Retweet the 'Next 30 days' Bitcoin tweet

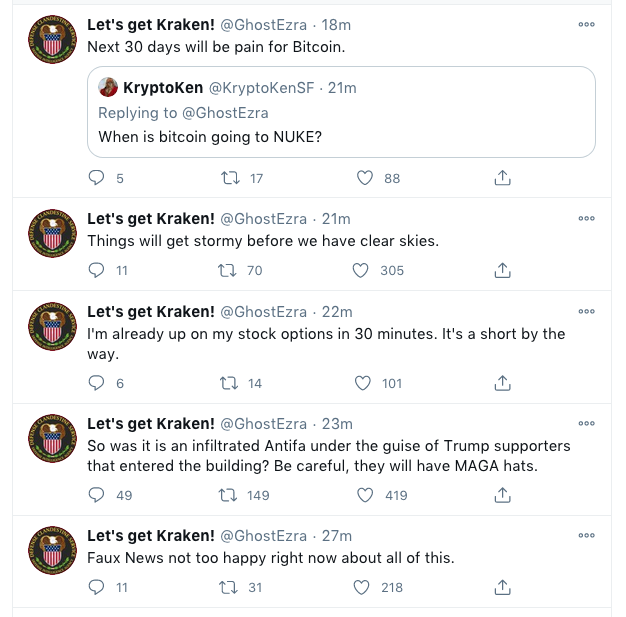(229, 178)
